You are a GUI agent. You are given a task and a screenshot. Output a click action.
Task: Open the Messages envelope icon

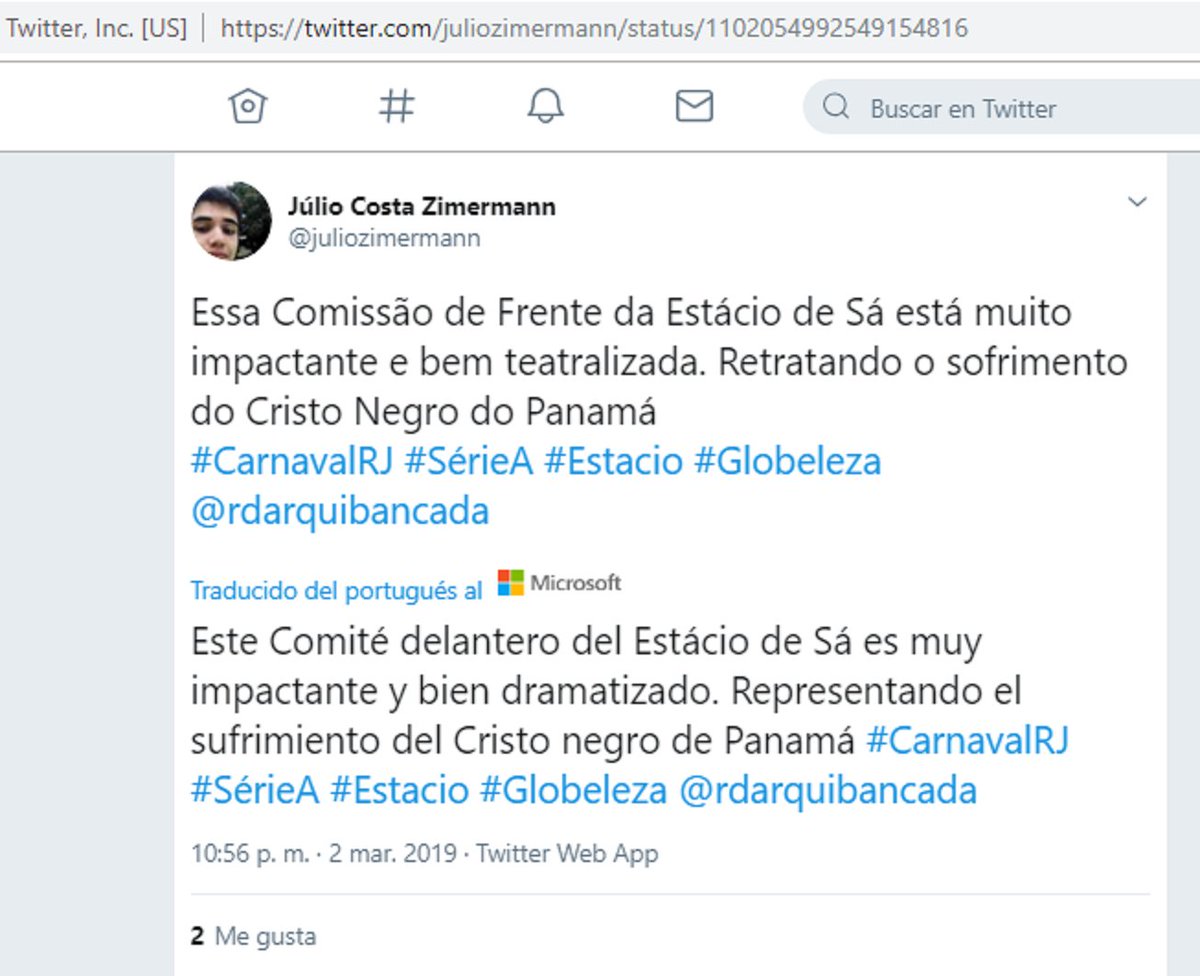[x=694, y=106]
